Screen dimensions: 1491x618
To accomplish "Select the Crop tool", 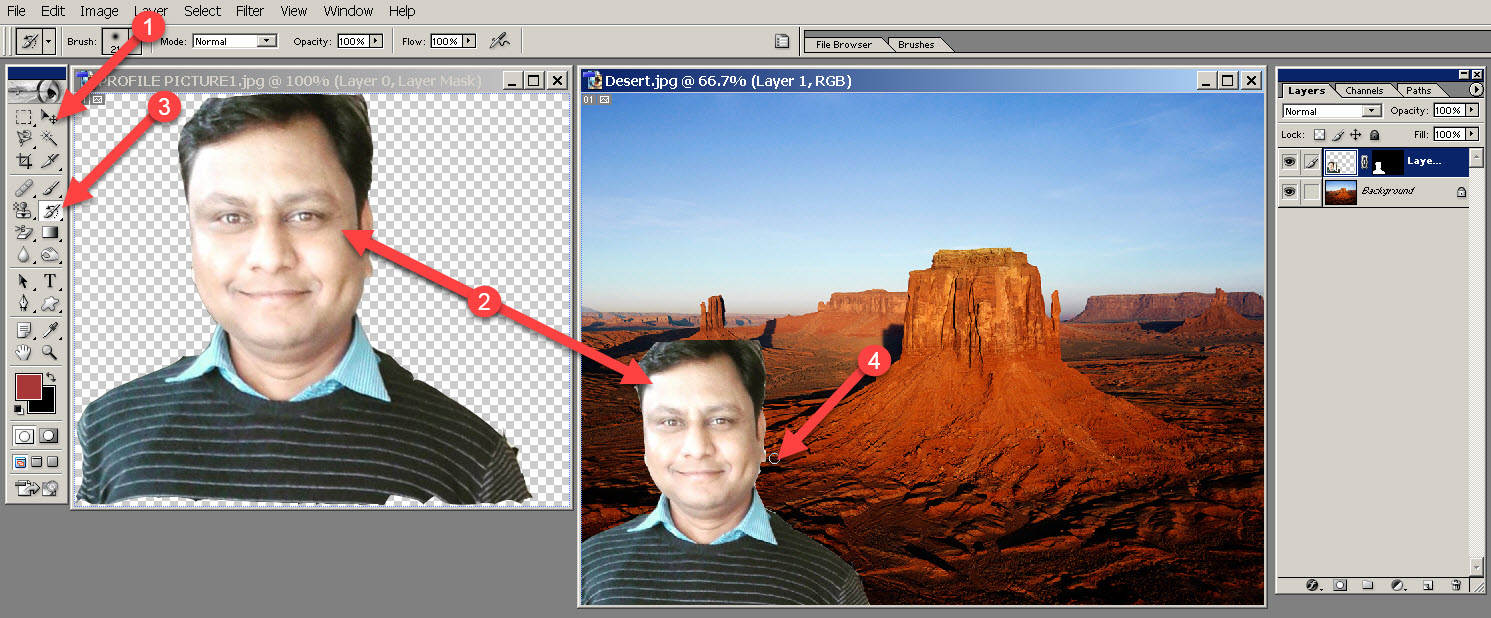I will pyautogui.click(x=22, y=162).
